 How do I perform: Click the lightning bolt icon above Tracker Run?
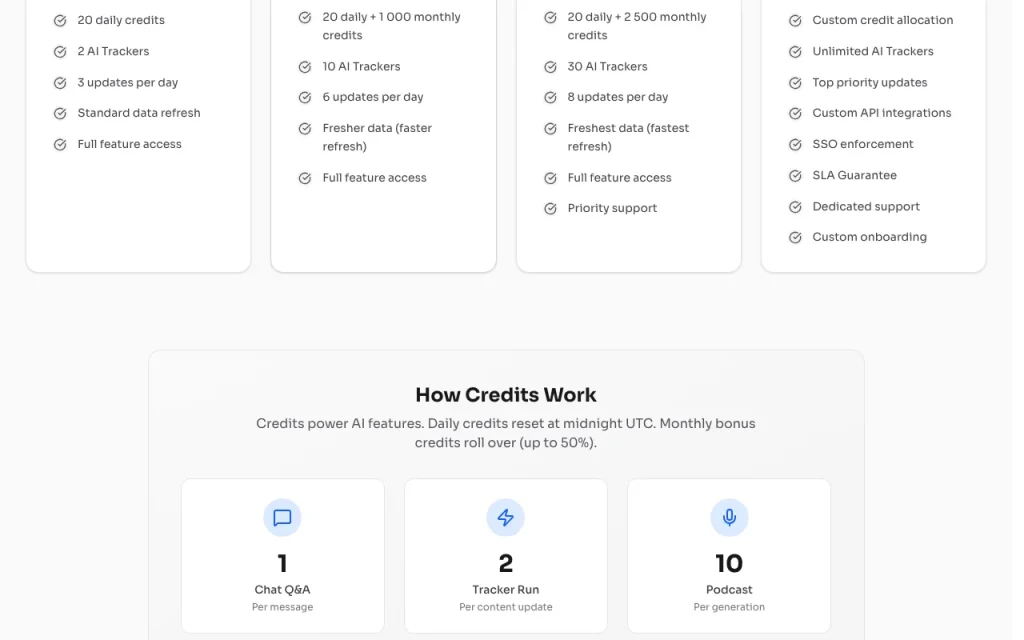tap(505, 518)
